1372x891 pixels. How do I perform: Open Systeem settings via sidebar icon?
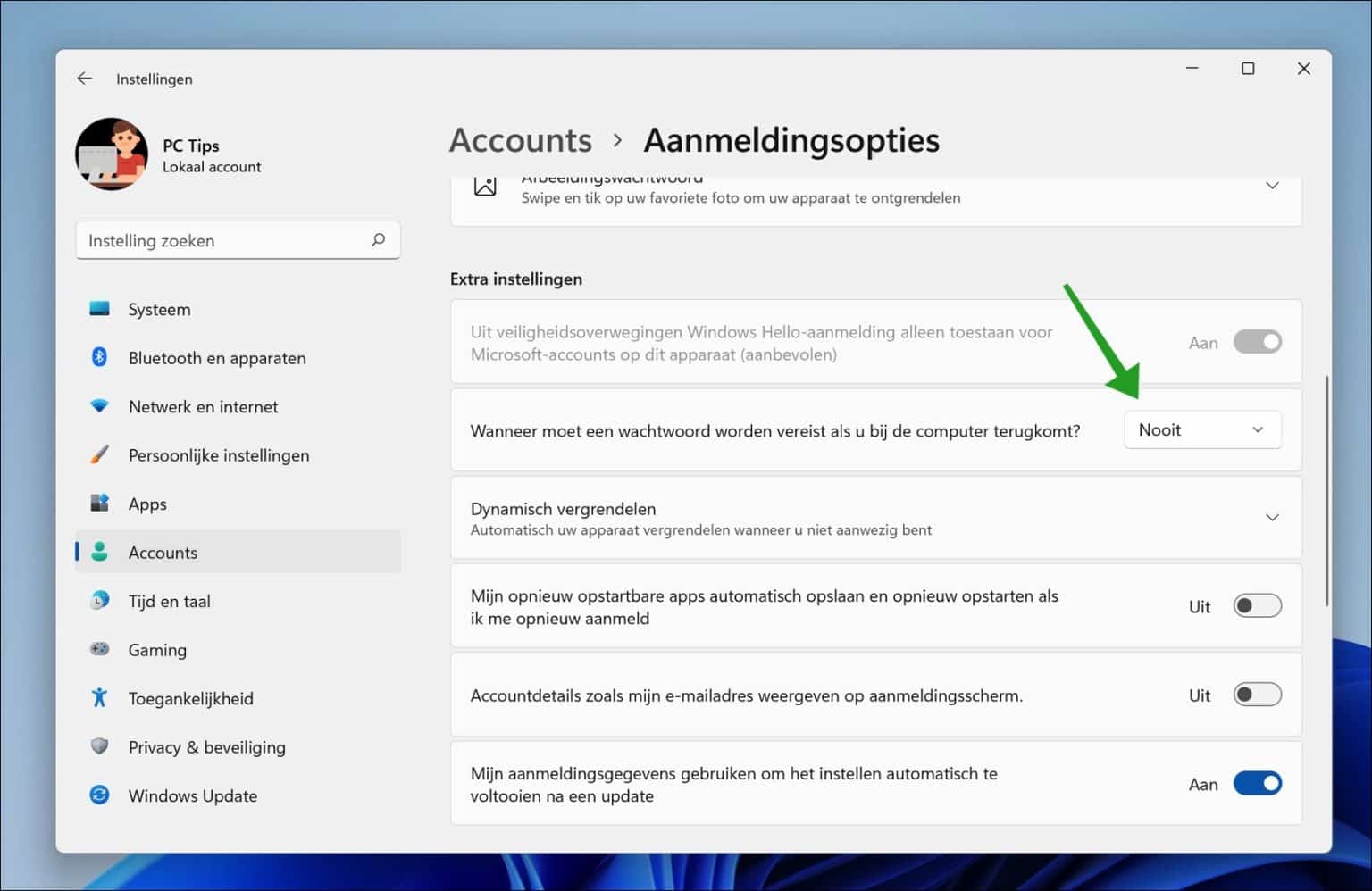tap(101, 309)
